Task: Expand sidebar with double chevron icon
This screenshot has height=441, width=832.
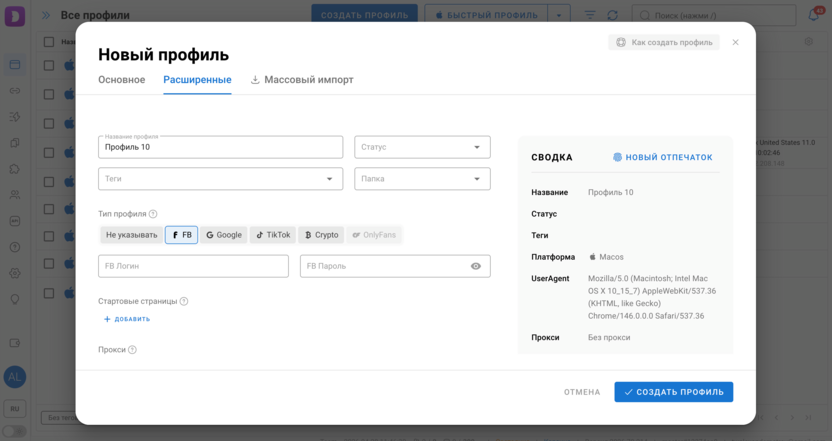Action: point(46,16)
